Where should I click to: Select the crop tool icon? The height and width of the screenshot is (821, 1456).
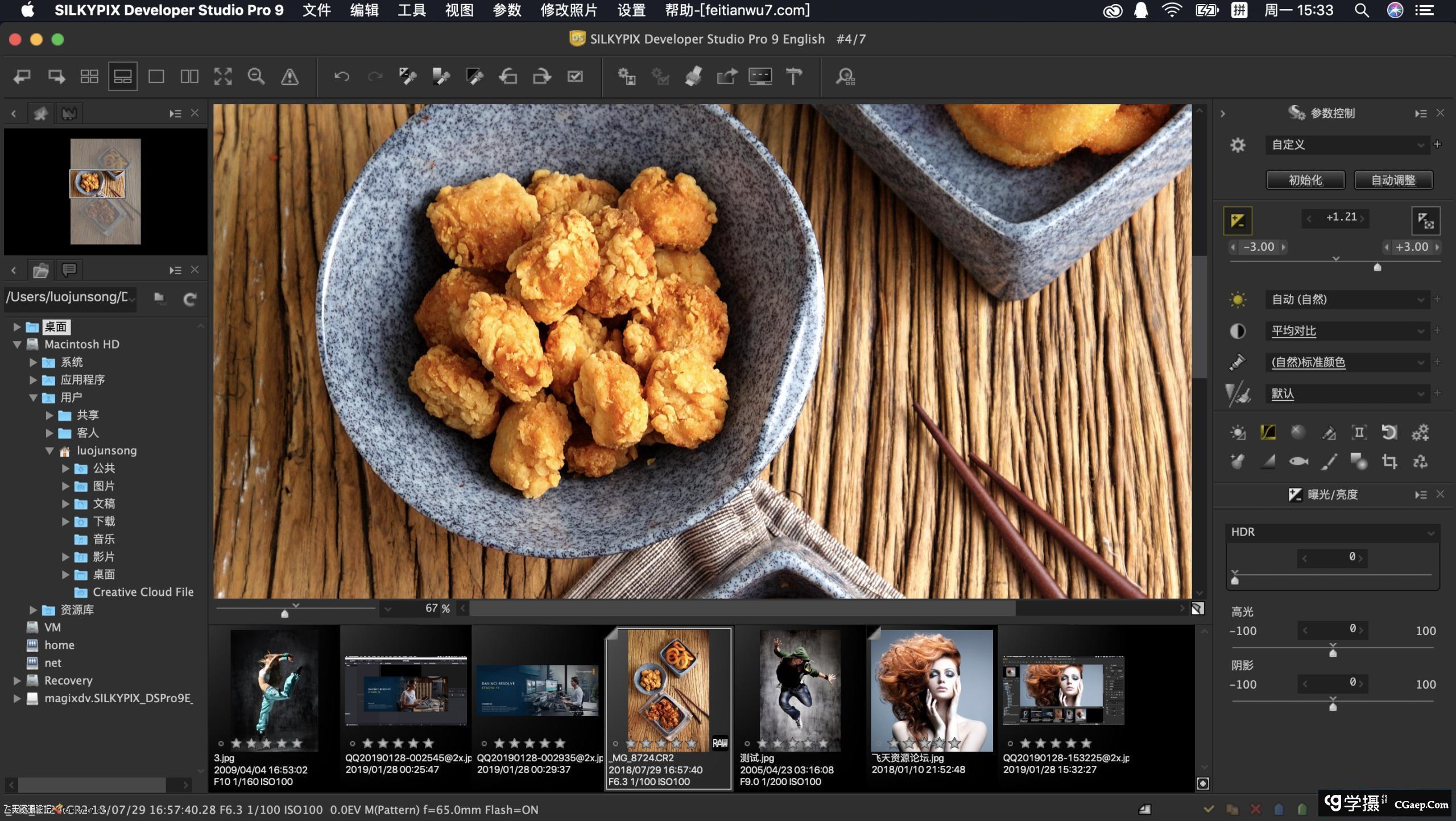click(x=1392, y=461)
